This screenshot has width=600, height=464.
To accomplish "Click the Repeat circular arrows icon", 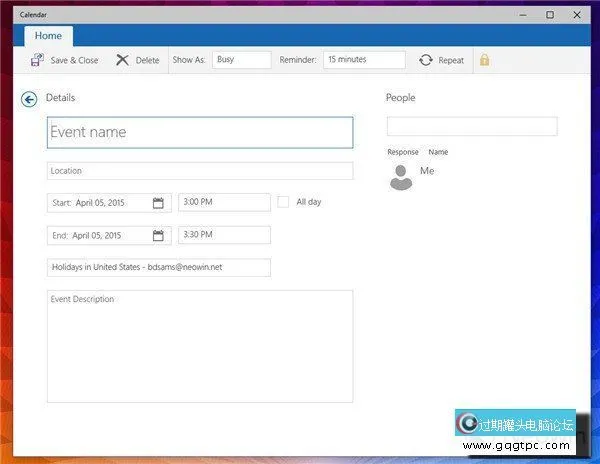I will tap(426, 60).
